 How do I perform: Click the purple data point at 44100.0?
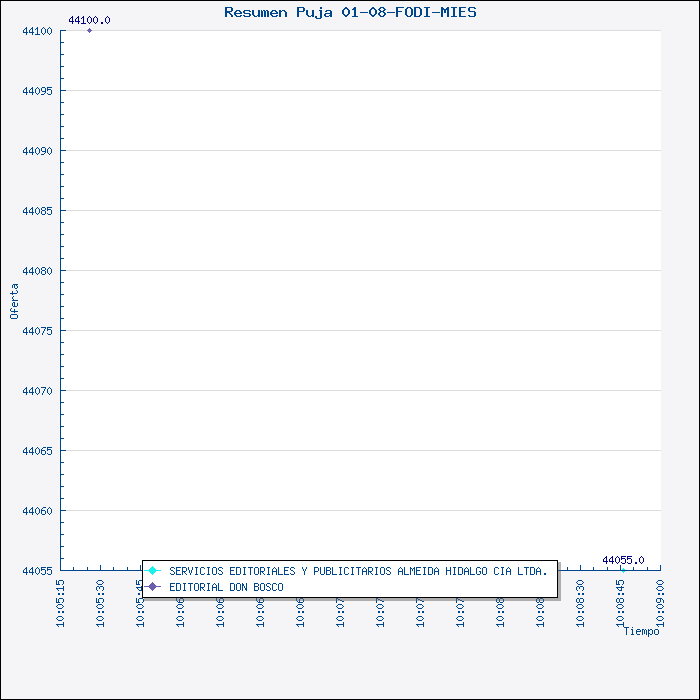pyautogui.click(x=89, y=30)
